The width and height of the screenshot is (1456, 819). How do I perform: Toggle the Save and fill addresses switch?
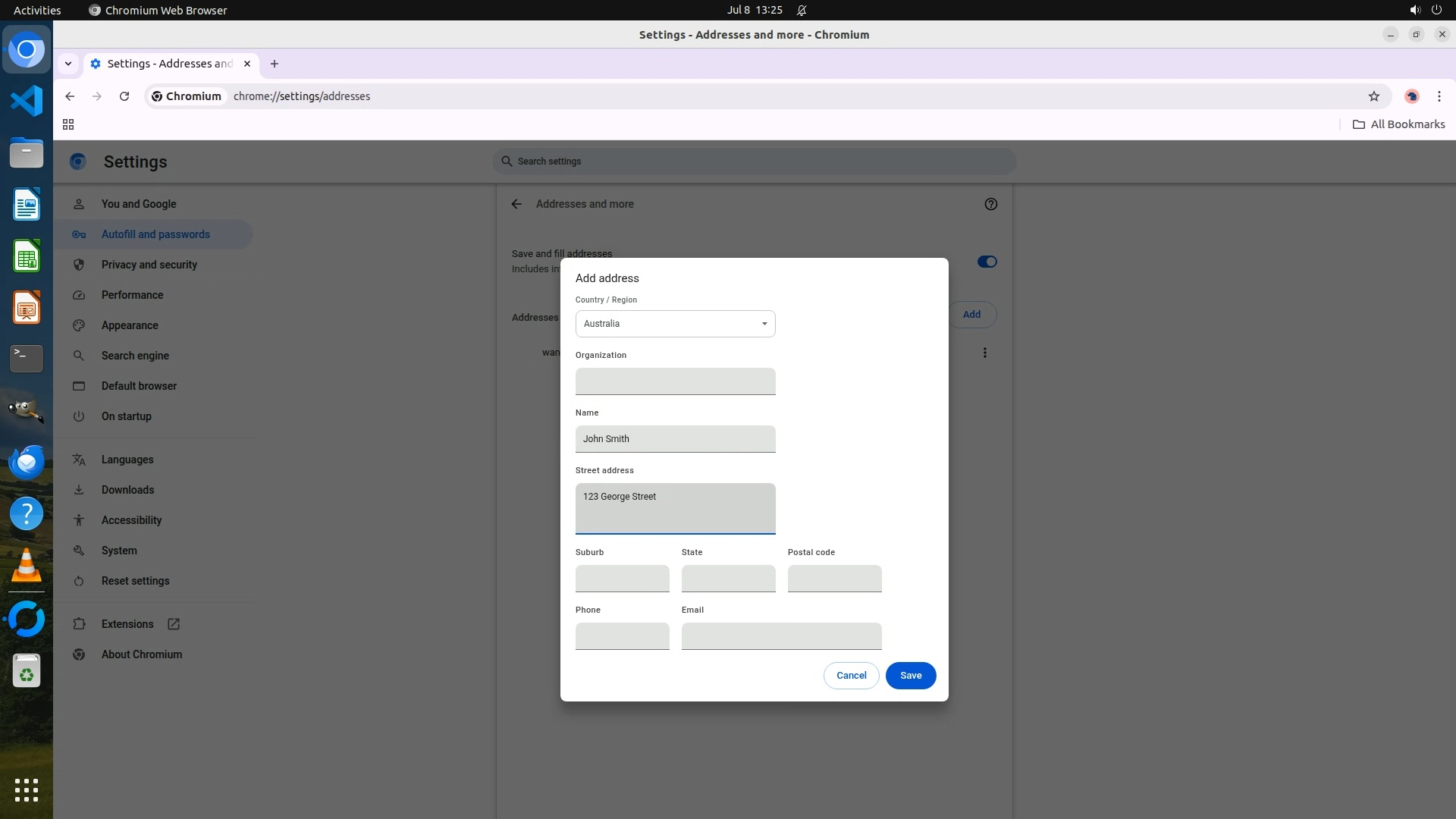(x=987, y=262)
